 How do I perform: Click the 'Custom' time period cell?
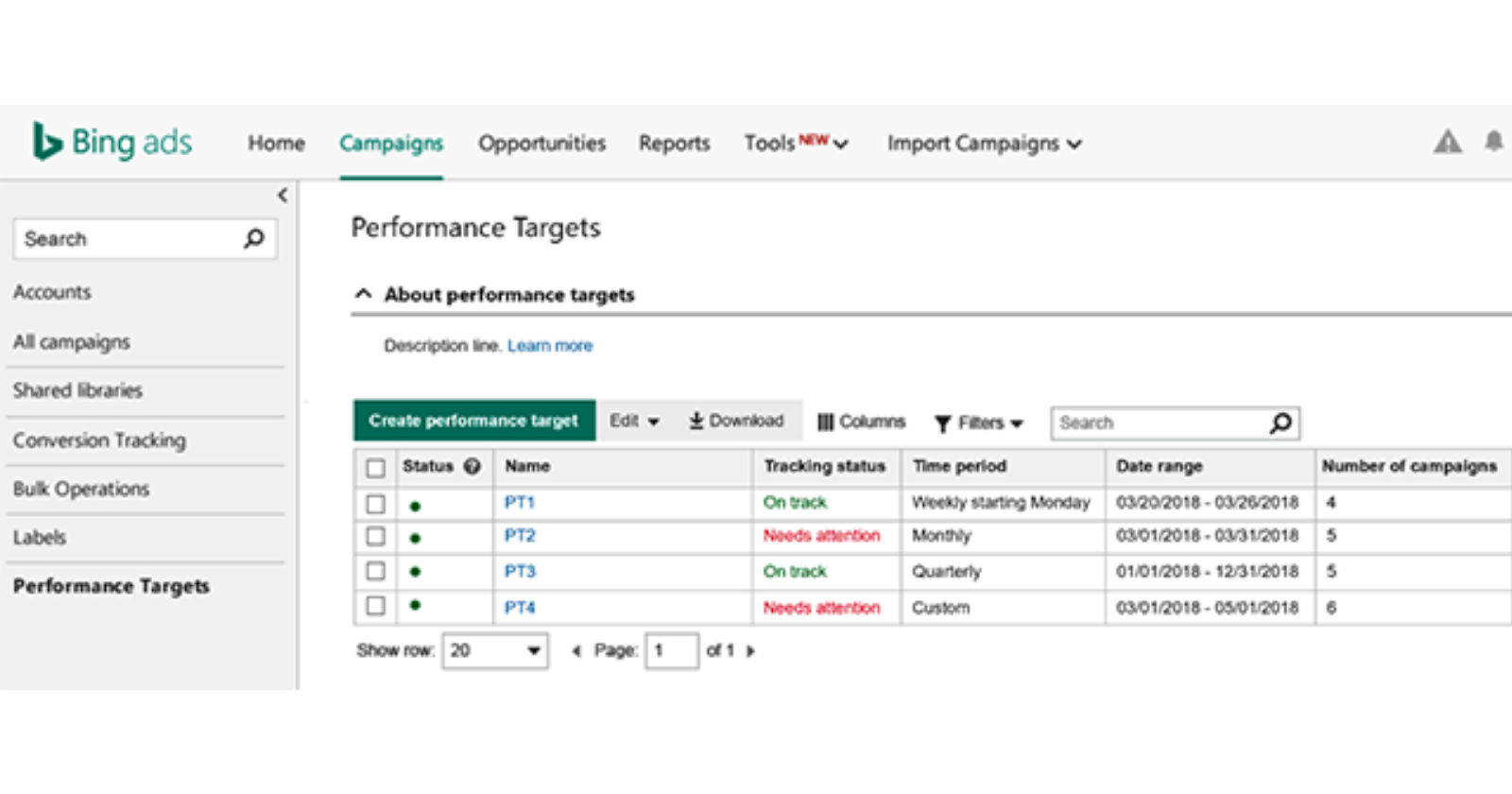point(941,607)
